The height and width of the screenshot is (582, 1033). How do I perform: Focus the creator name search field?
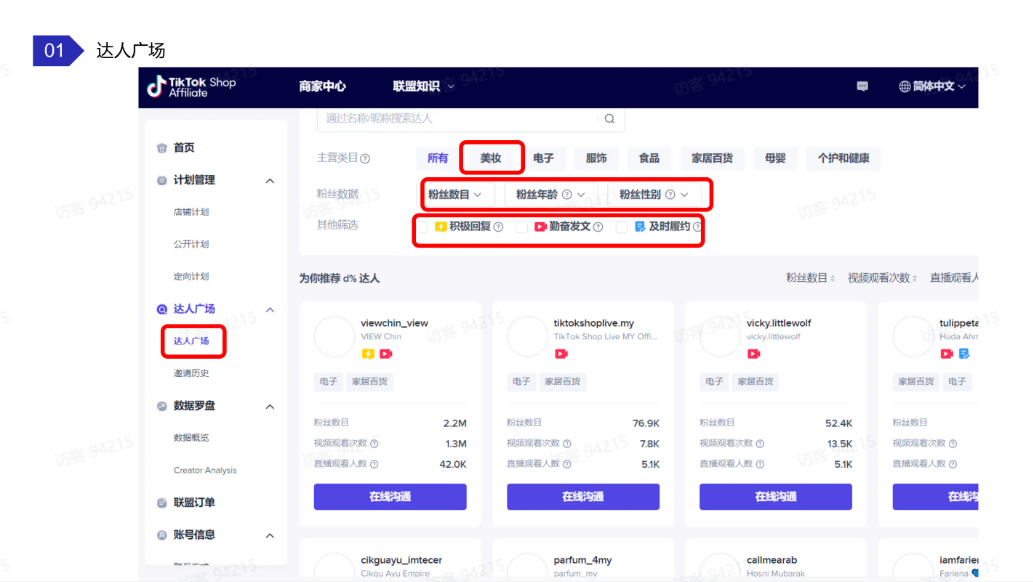[x=460, y=119]
